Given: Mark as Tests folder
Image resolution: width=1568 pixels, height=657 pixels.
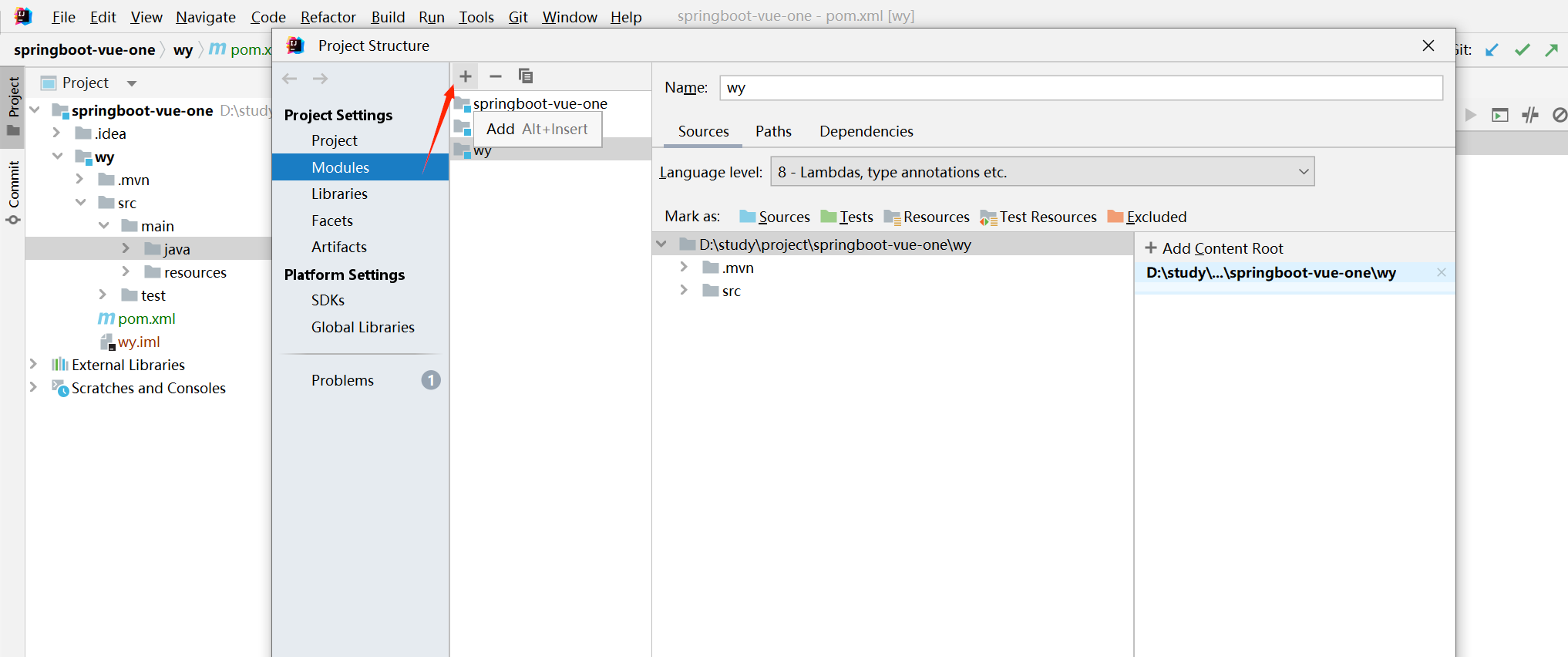Looking at the screenshot, I should click(847, 217).
